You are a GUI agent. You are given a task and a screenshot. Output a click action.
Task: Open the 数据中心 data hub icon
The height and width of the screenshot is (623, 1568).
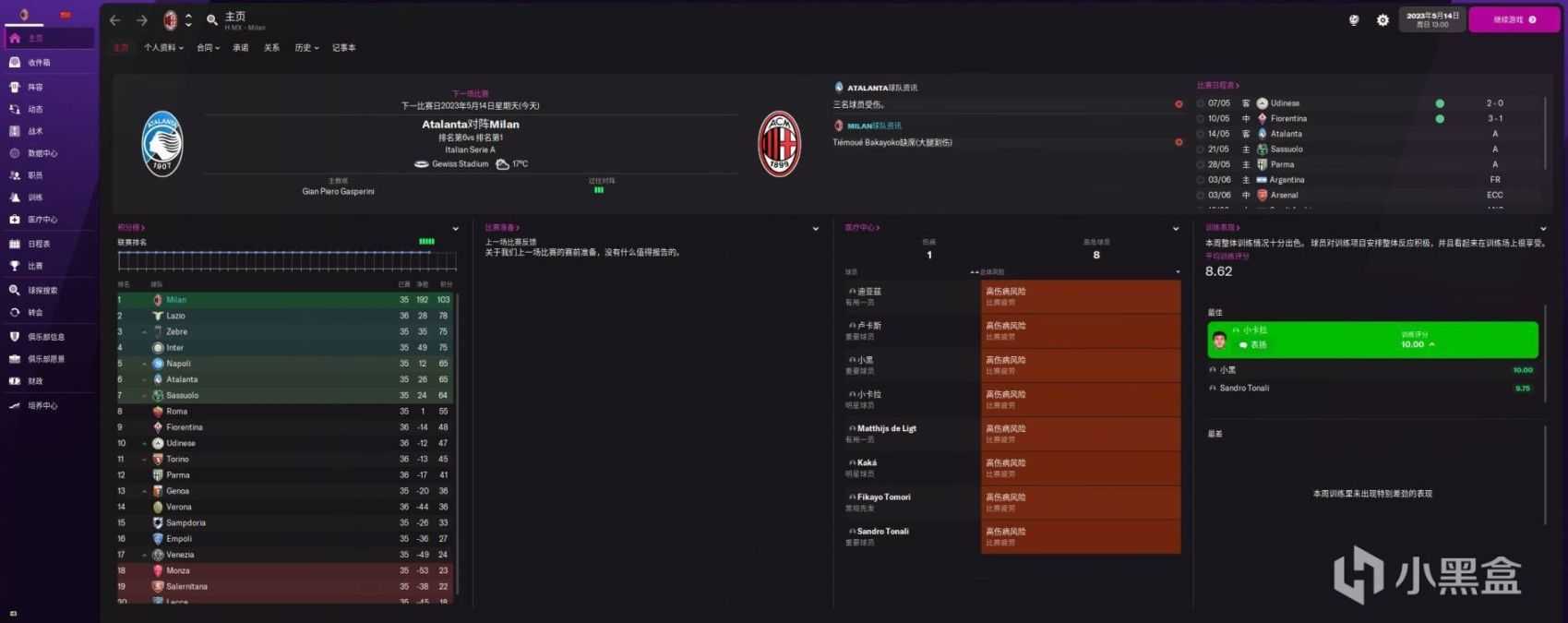pos(15,153)
